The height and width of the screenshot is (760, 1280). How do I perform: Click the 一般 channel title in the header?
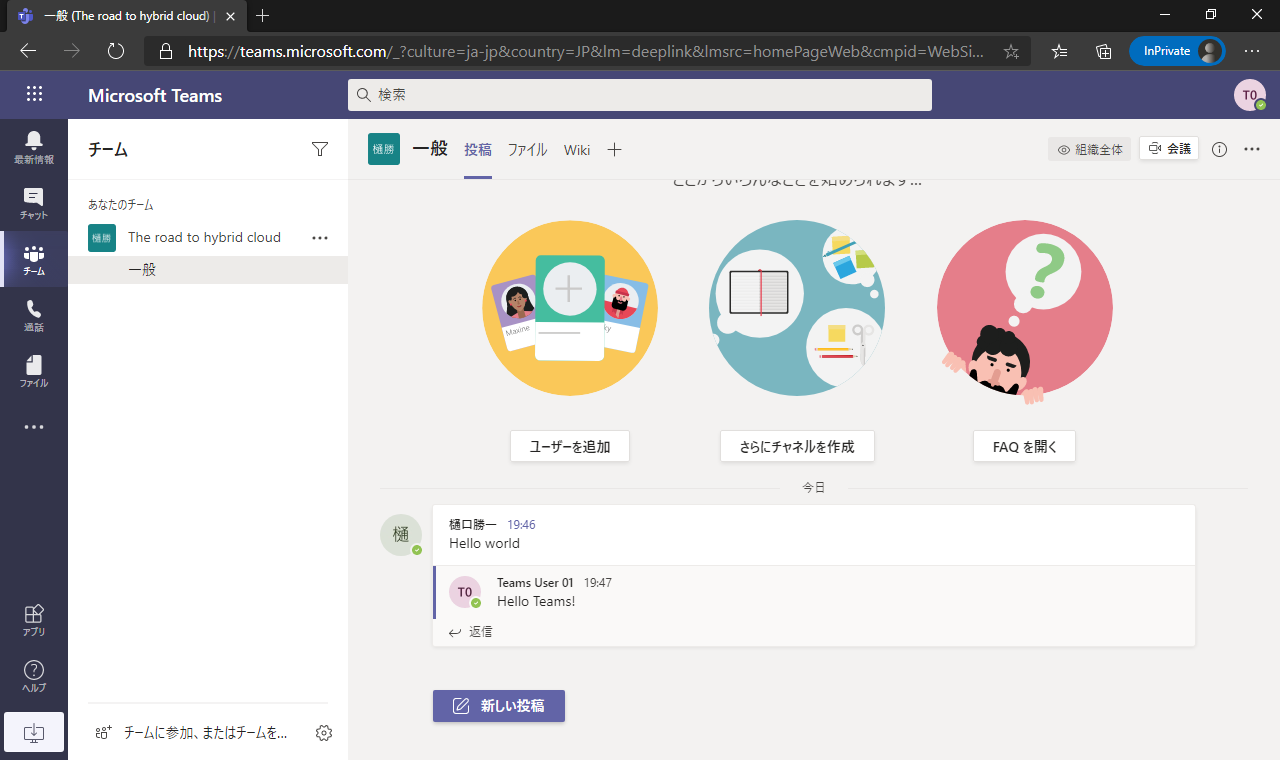(430, 149)
